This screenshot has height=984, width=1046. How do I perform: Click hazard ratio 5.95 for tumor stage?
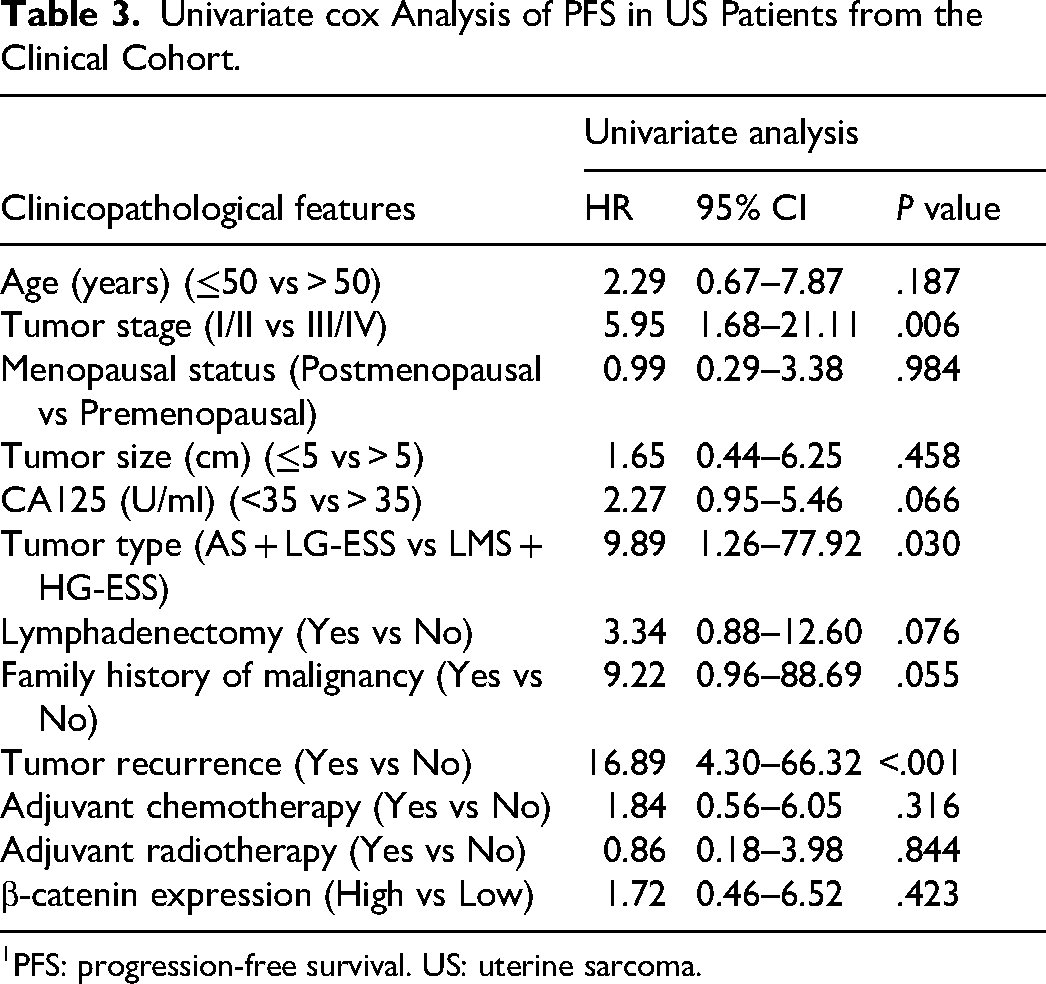pos(634,325)
